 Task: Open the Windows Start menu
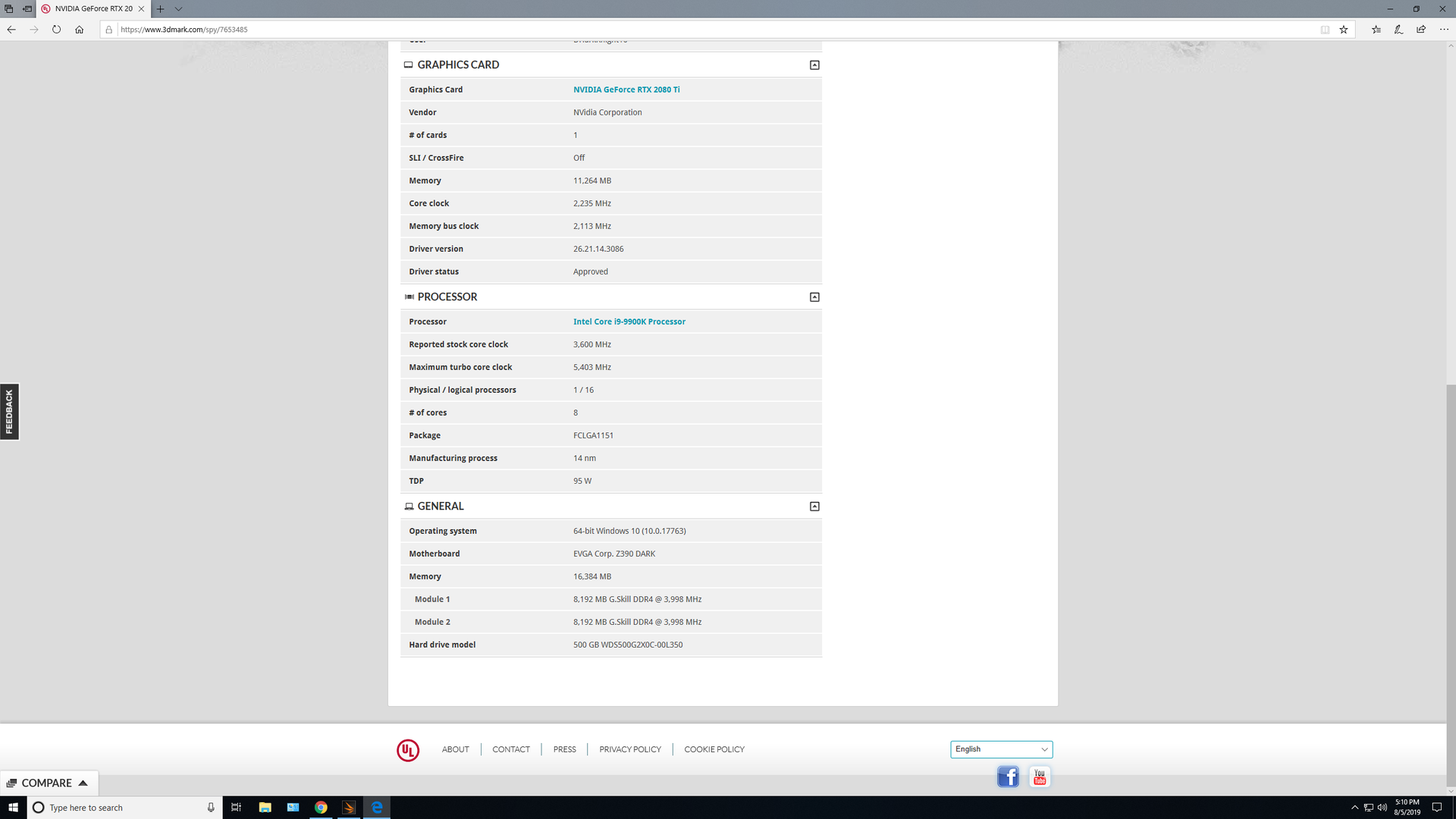(x=13, y=808)
